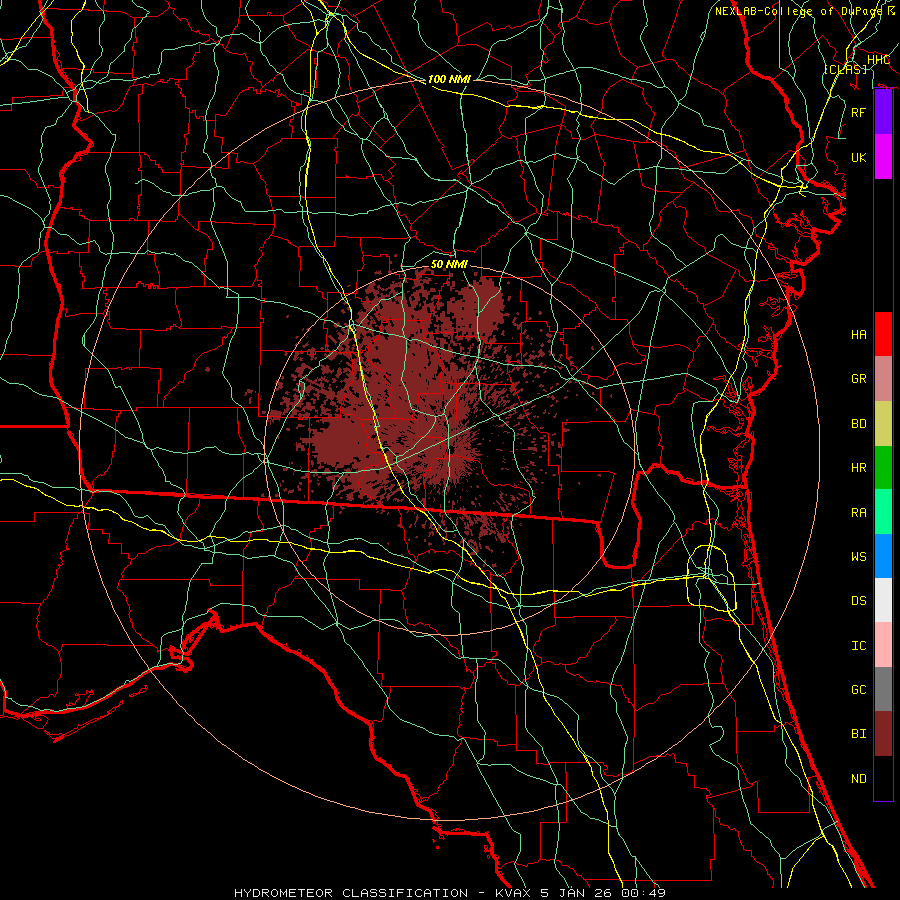The image size is (900, 900).
Task: Click the DS white legend swatch
Action: [x=883, y=600]
